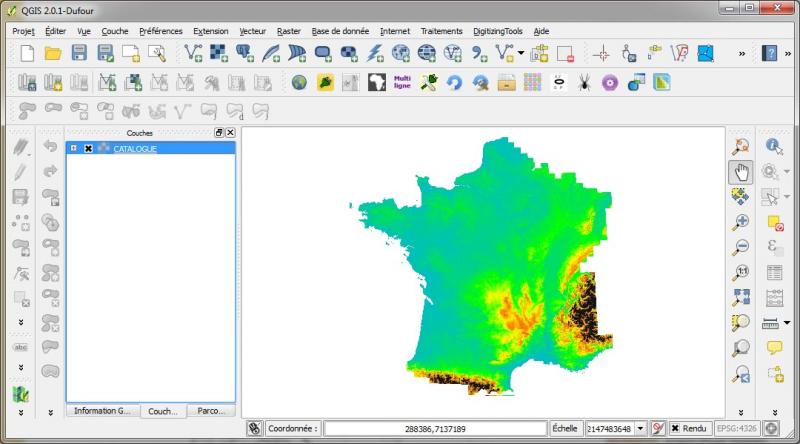Expand the CATALOGUE layer tree node
800x444 pixels.
74,149
